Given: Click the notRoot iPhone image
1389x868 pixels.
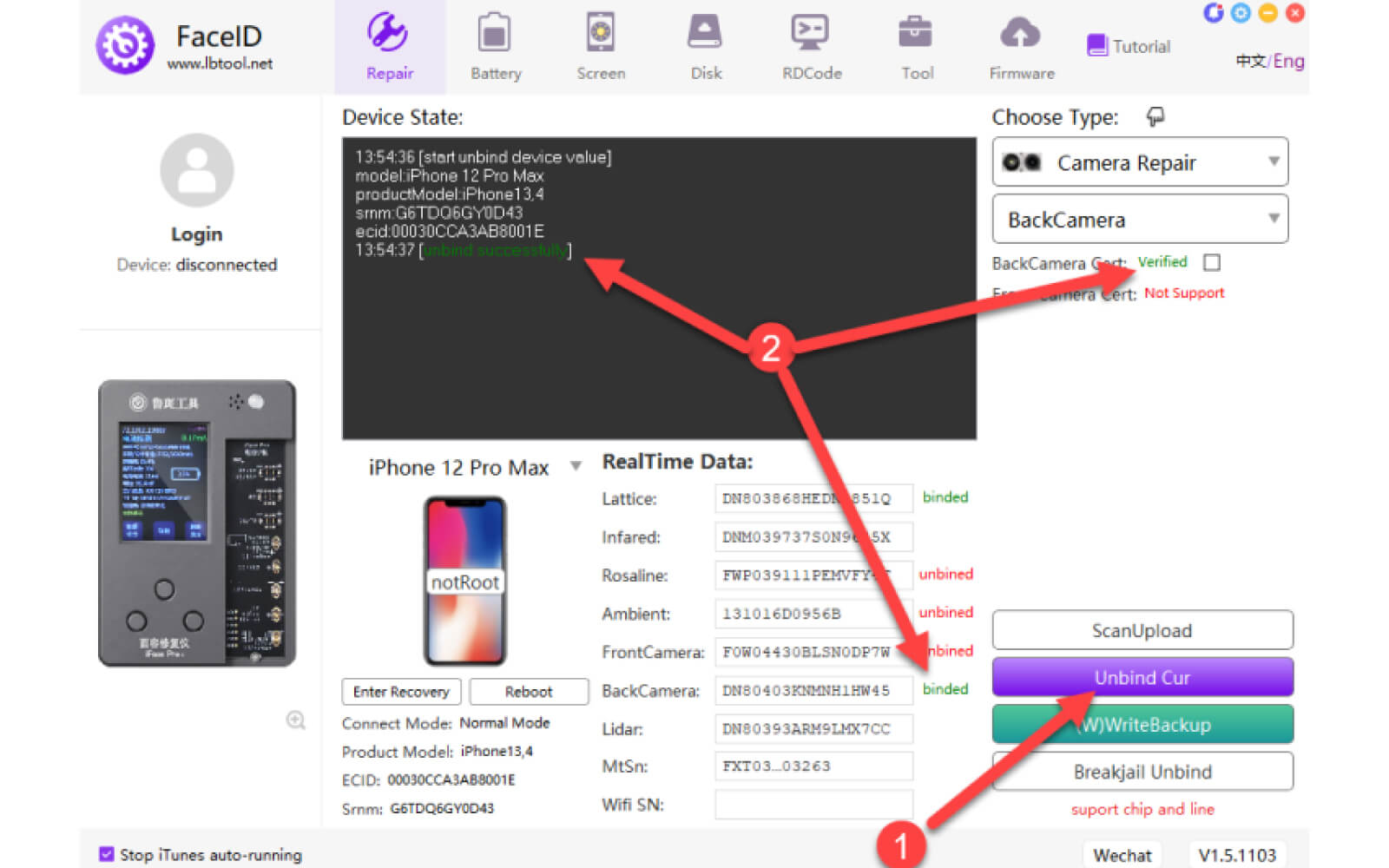Looking at the screenshot, I should (464, 581).
